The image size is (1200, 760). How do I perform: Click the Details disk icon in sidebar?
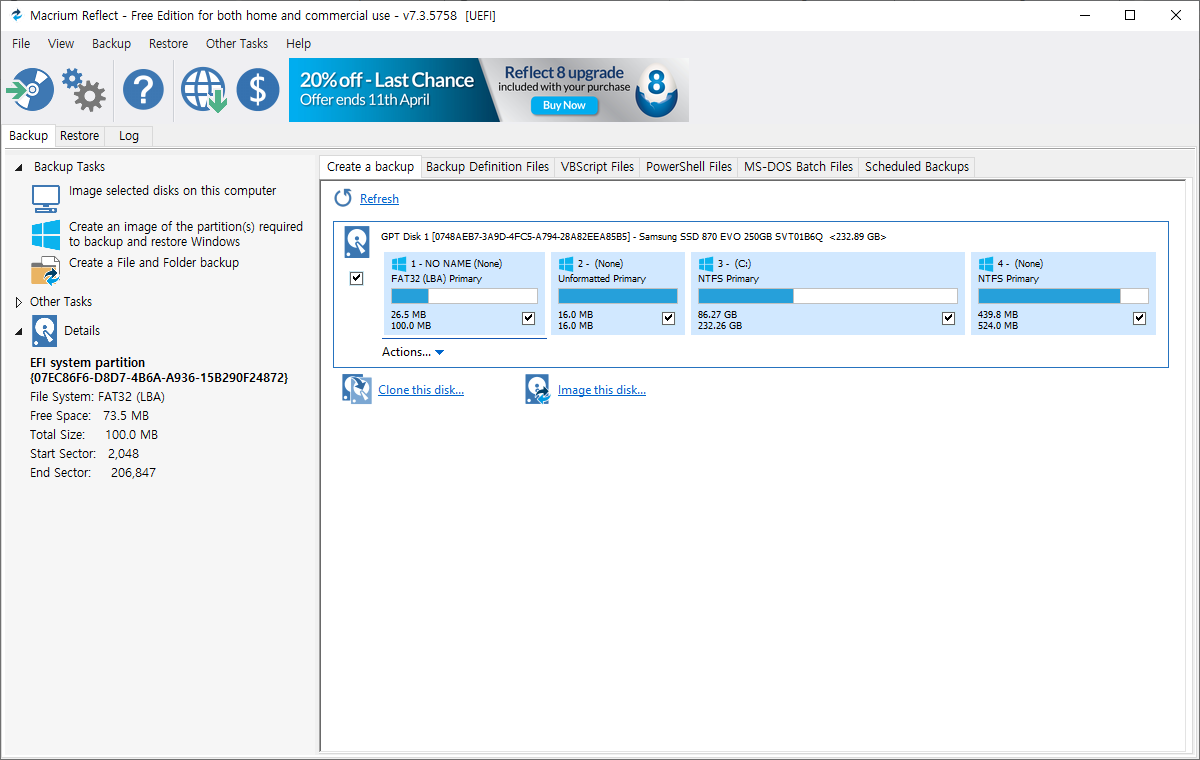[x=45, y=331]
